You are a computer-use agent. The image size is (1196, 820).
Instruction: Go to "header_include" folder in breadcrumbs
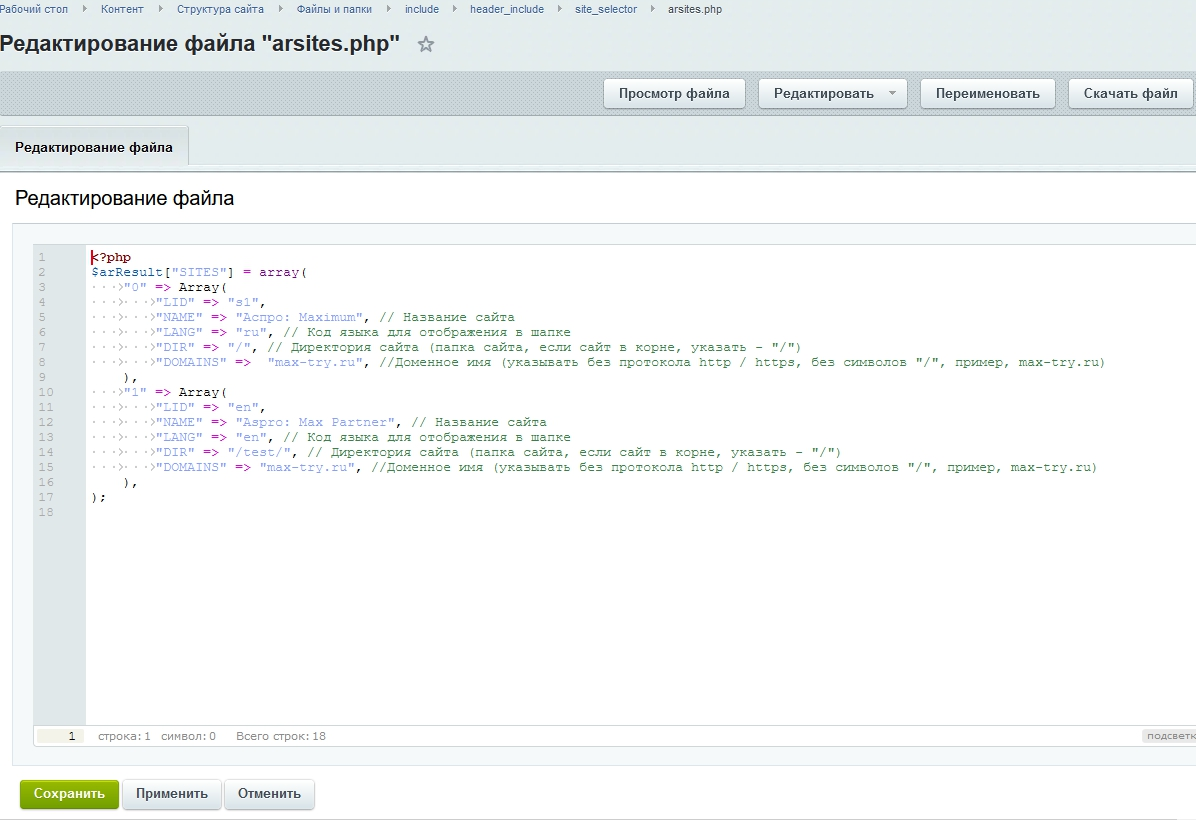507,9
